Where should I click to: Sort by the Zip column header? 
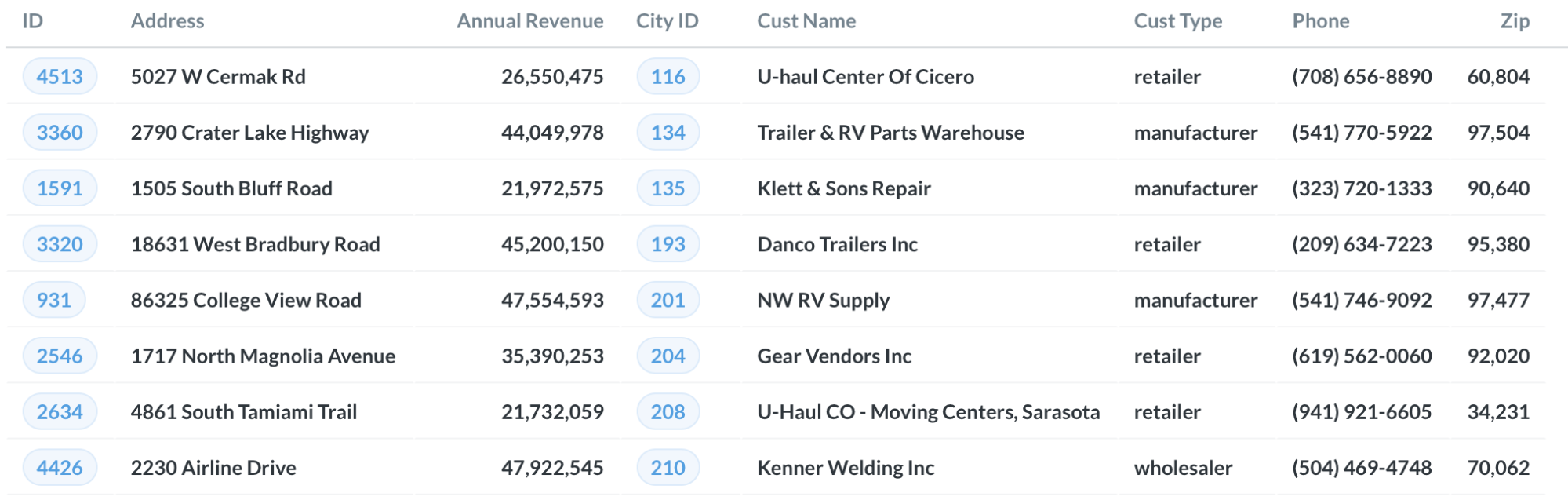pyautogui.click(x=1514, y=21)
